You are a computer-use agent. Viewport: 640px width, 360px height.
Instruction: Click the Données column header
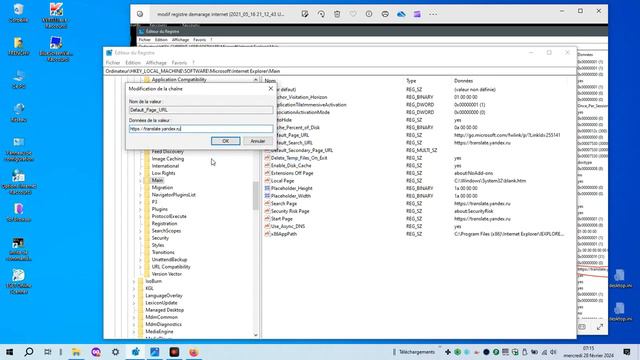pyautogui.click(x=463, y=81)
